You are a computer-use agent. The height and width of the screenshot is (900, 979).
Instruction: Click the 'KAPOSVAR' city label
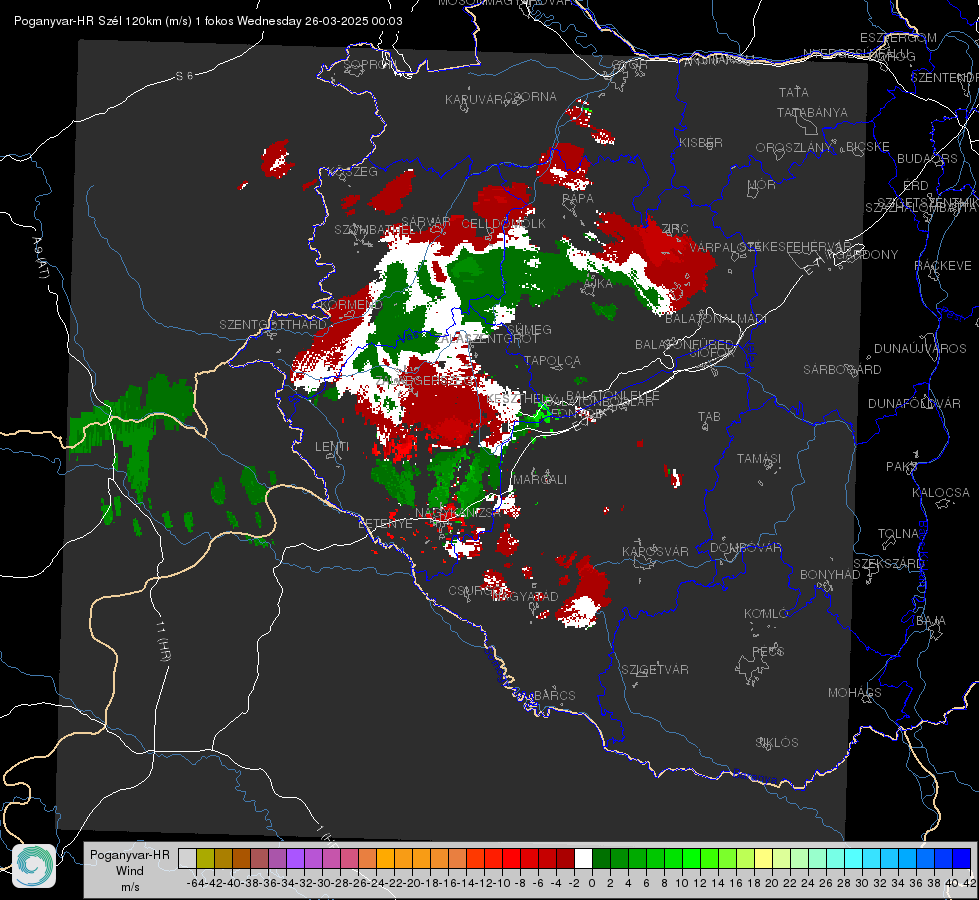[x=655, y=551]
